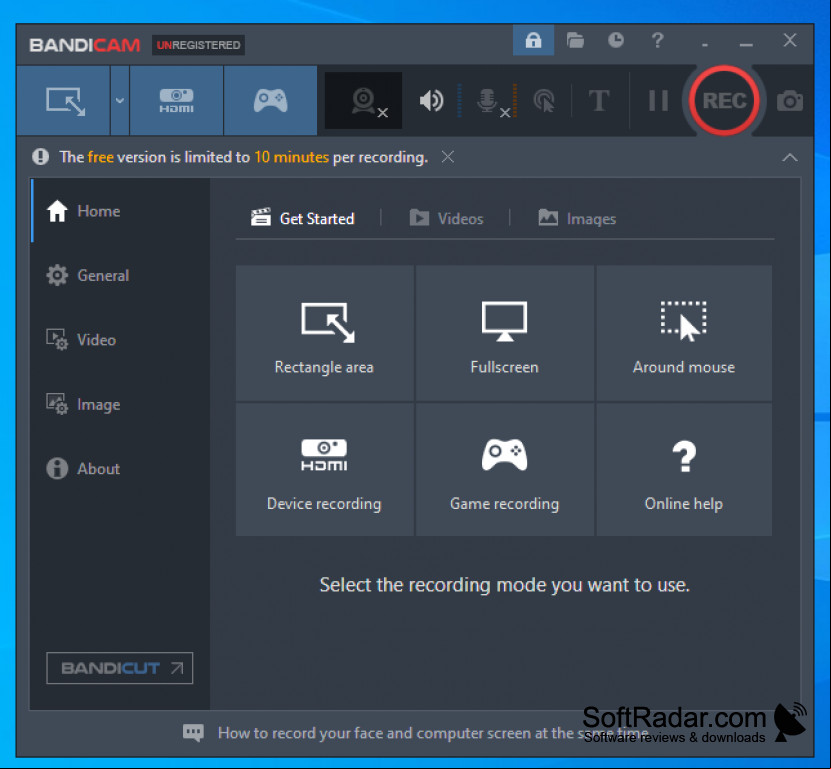Click the UNREGISTERED badge
This screenshot has height=769, width=831.
[198, 45]
